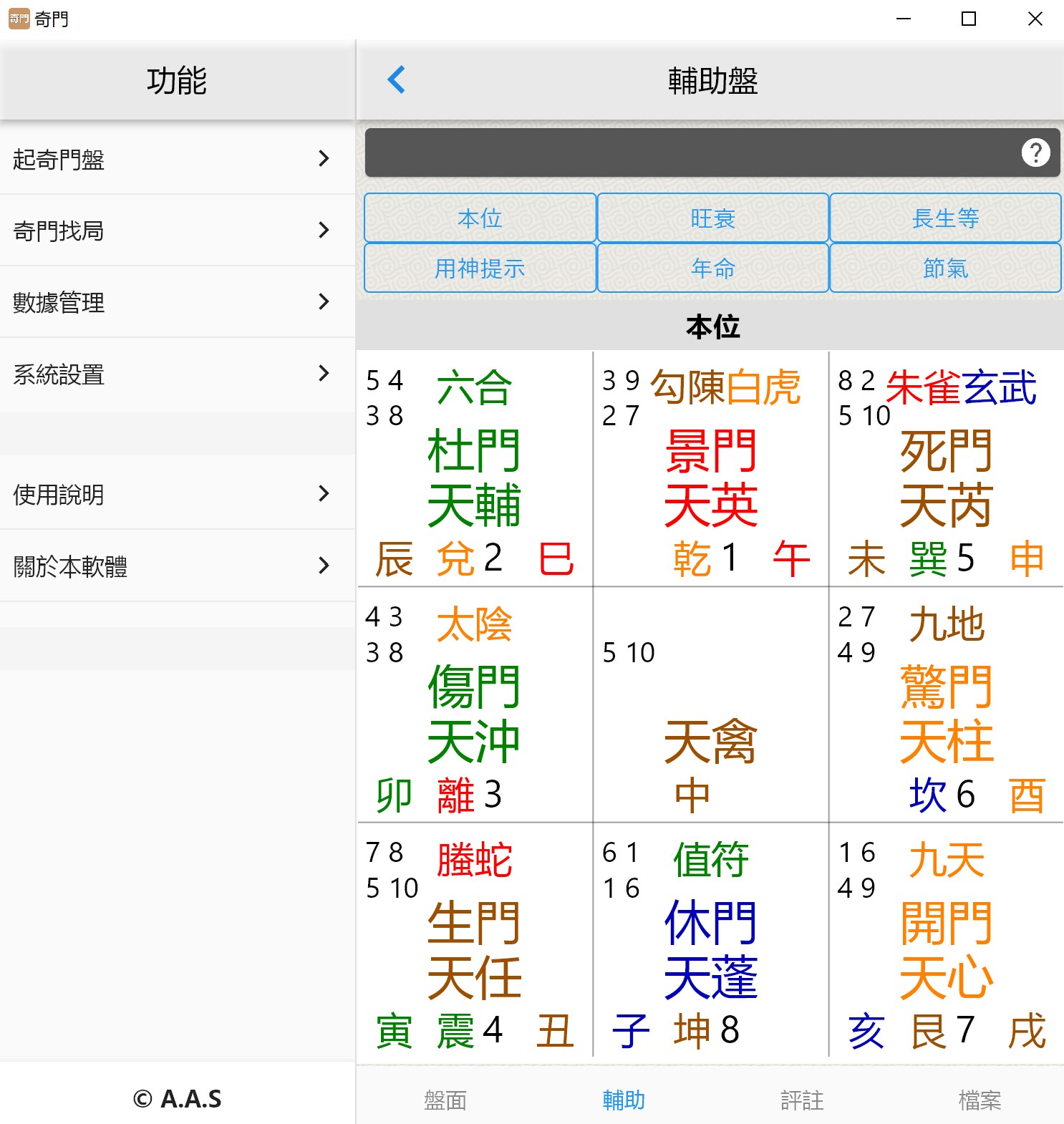Image resolution: width=1064 pixels, height=1124 pixels.
Task: Expand the 數據管理 chevron
Action: 324,301
